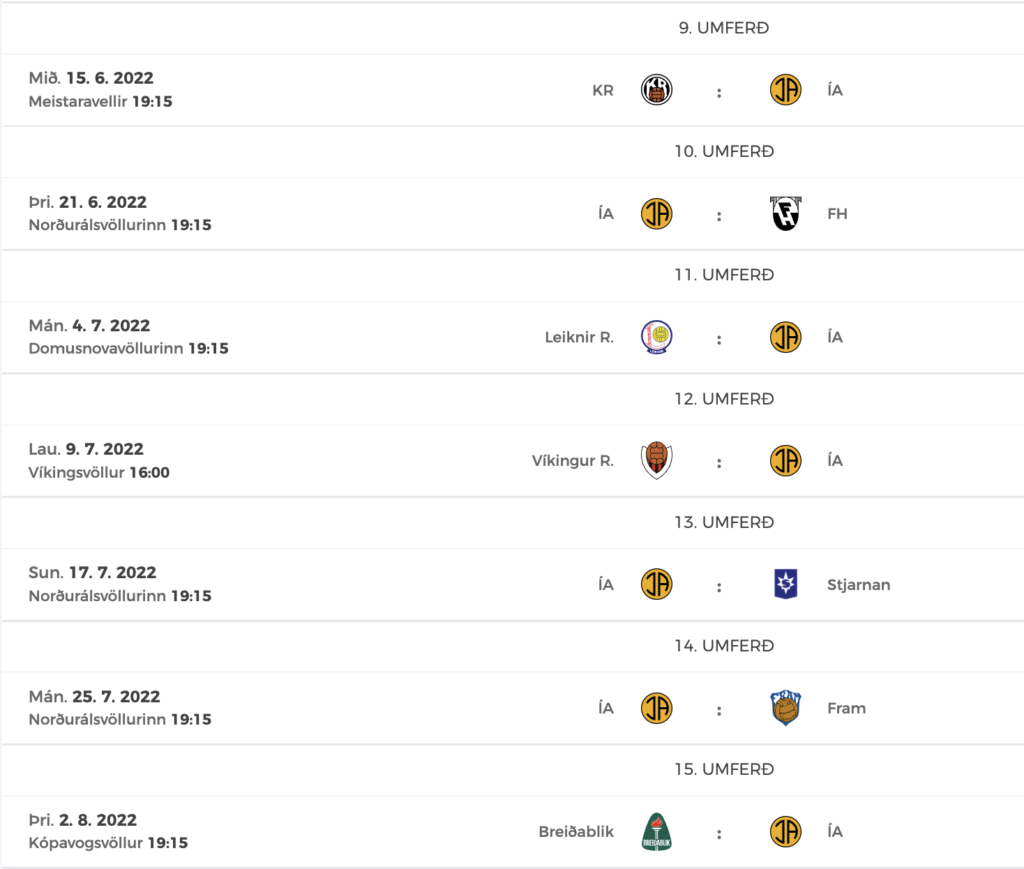The image size is (1024, 869).
Task: Open the Stjarnan team name link
Action: pyautogui.click(x=858, y=585)
